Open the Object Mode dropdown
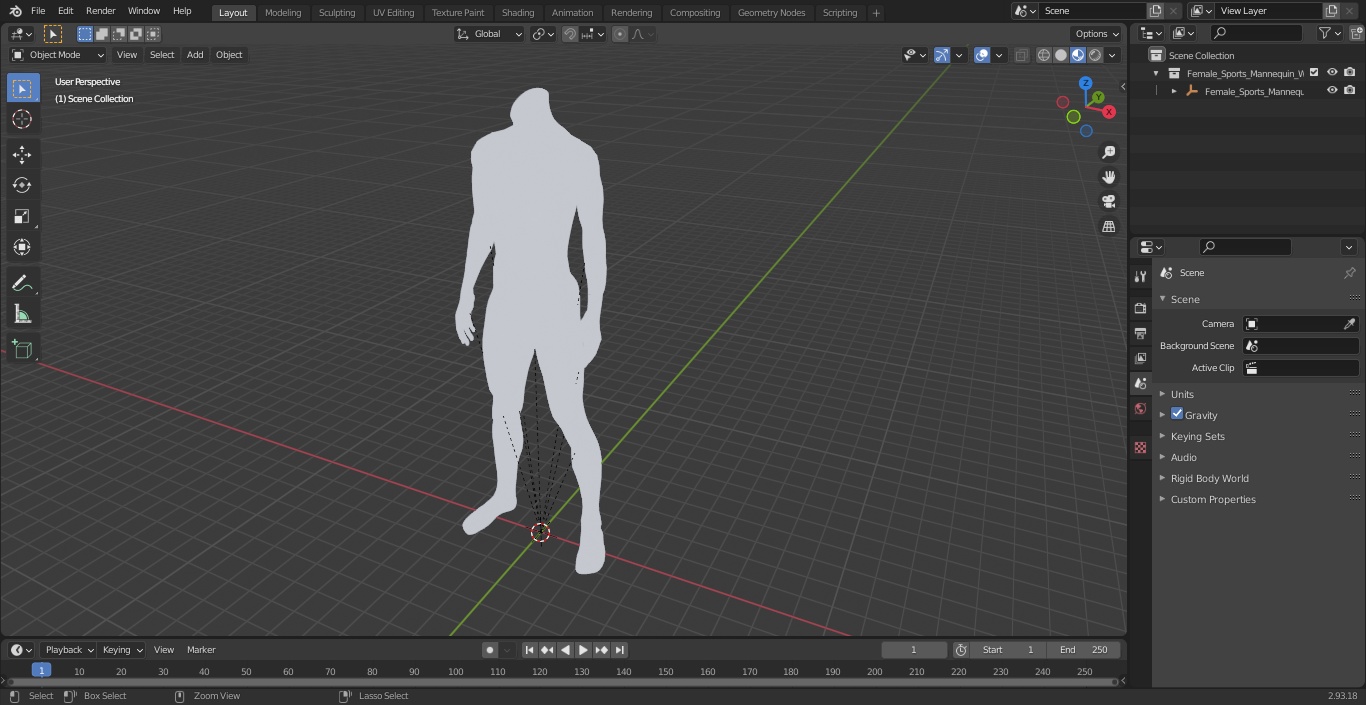1366x705 pixels. click(58, 55)
